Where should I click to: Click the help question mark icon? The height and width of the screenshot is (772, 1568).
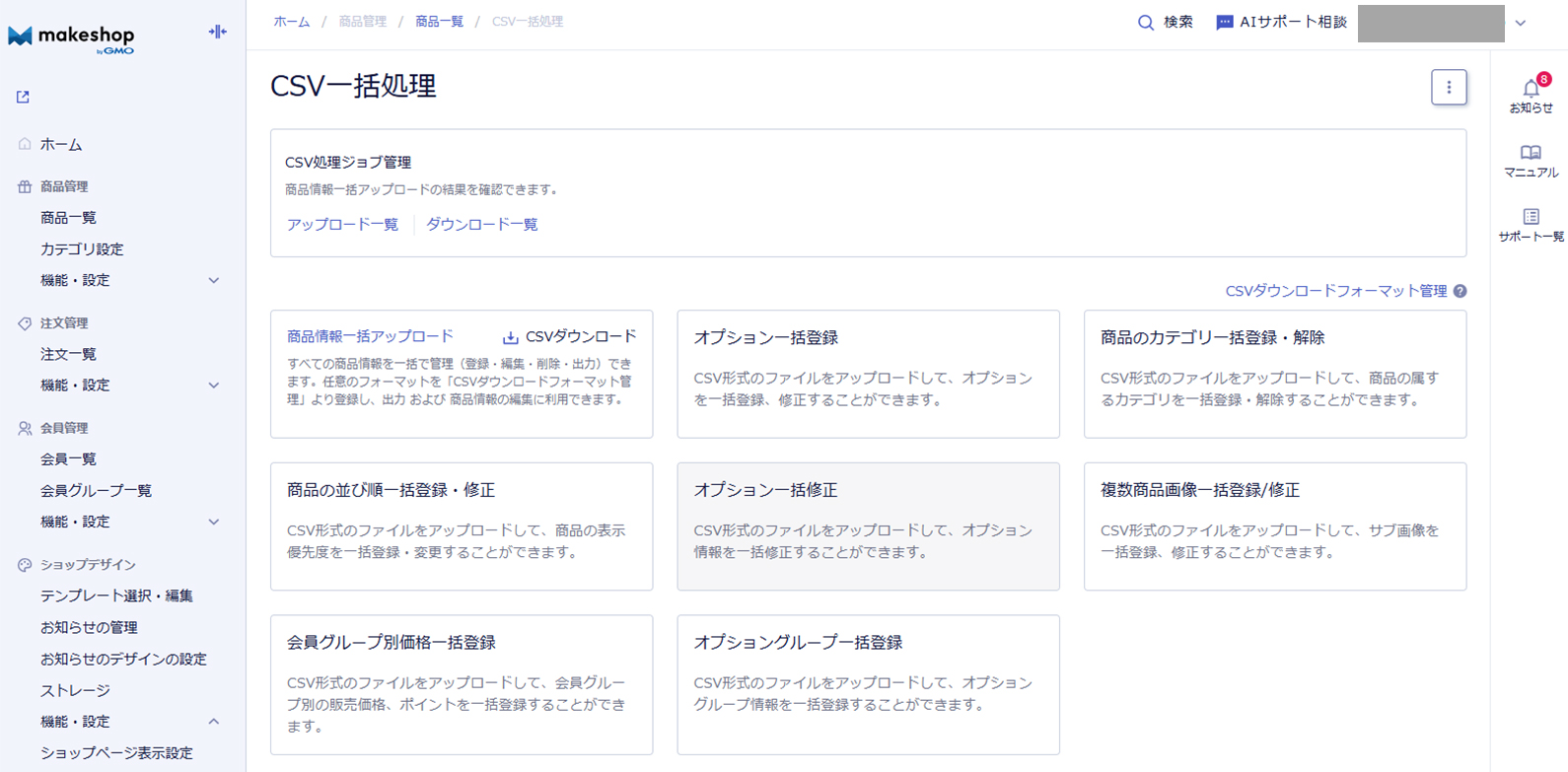coord(1460,291)
